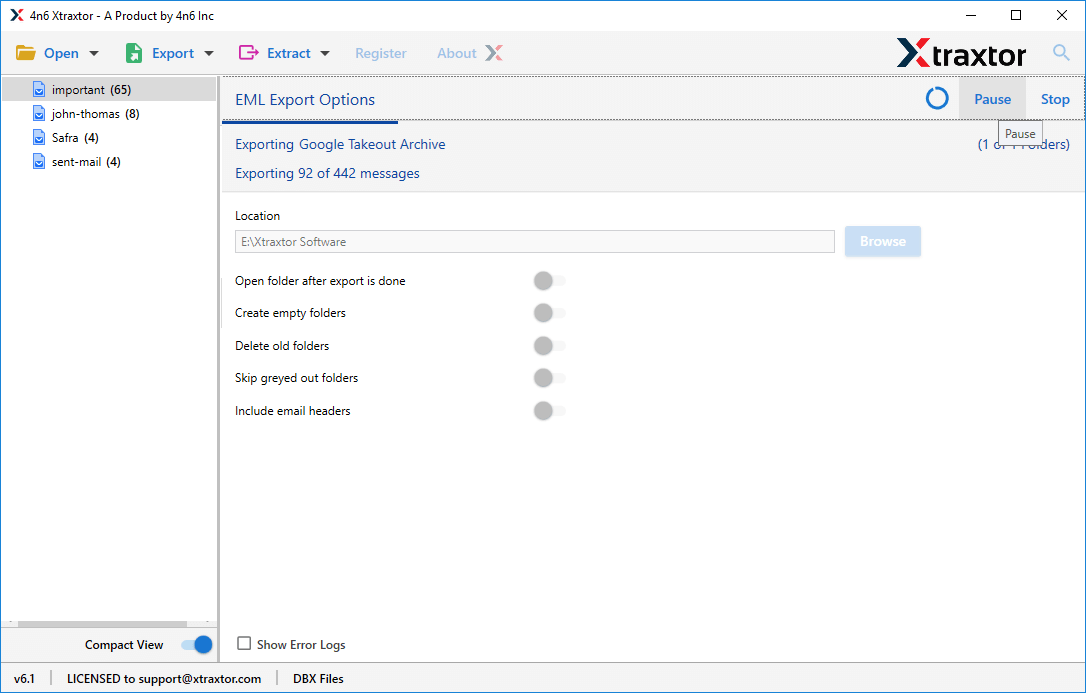Image resolution: width=1086 pixels, height=693 pixels.
Task: Click the Exporting Google Takeout Archive text
Action: point(340,144)
